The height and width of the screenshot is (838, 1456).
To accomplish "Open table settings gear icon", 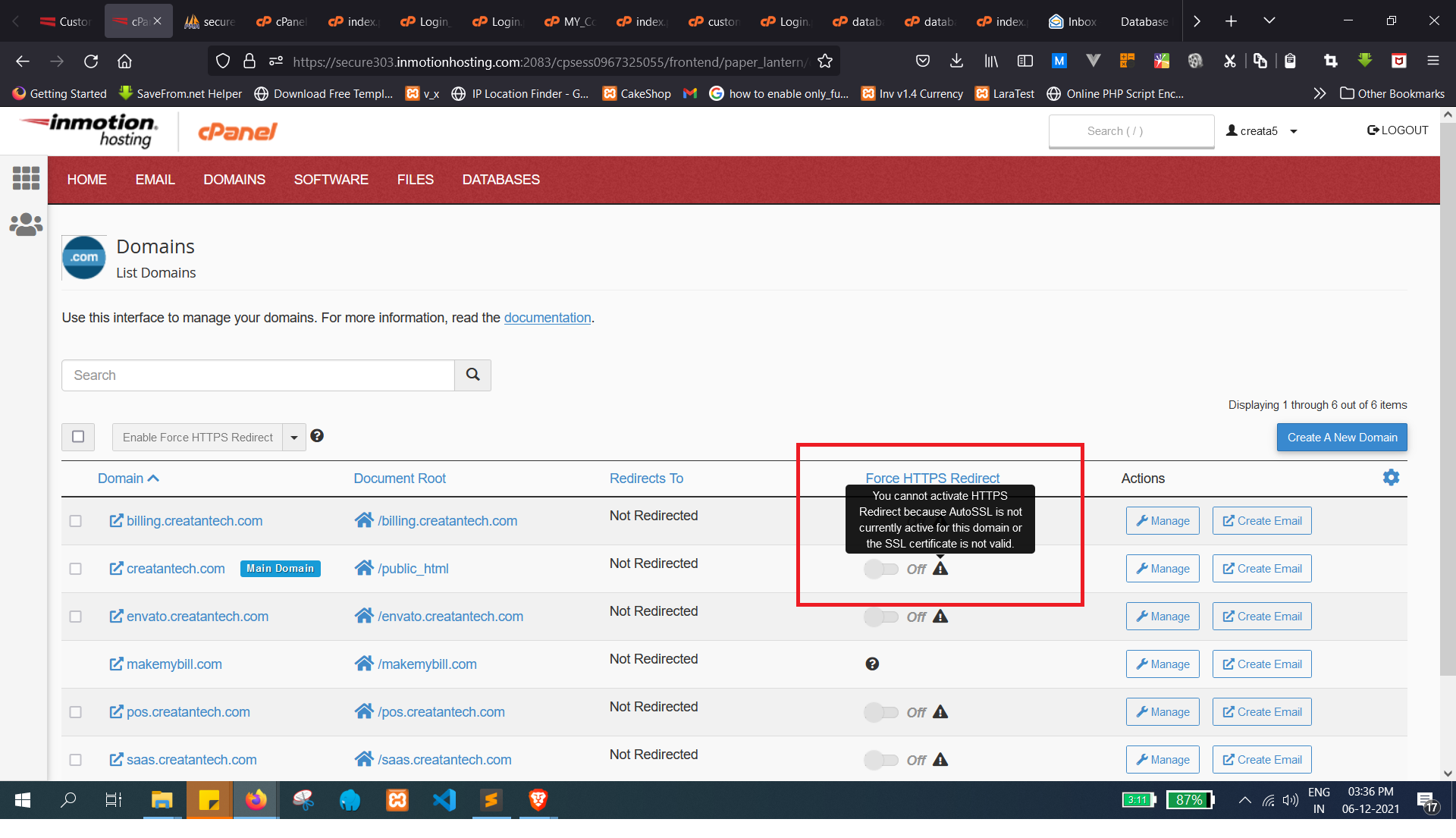I will [1391, 478].
